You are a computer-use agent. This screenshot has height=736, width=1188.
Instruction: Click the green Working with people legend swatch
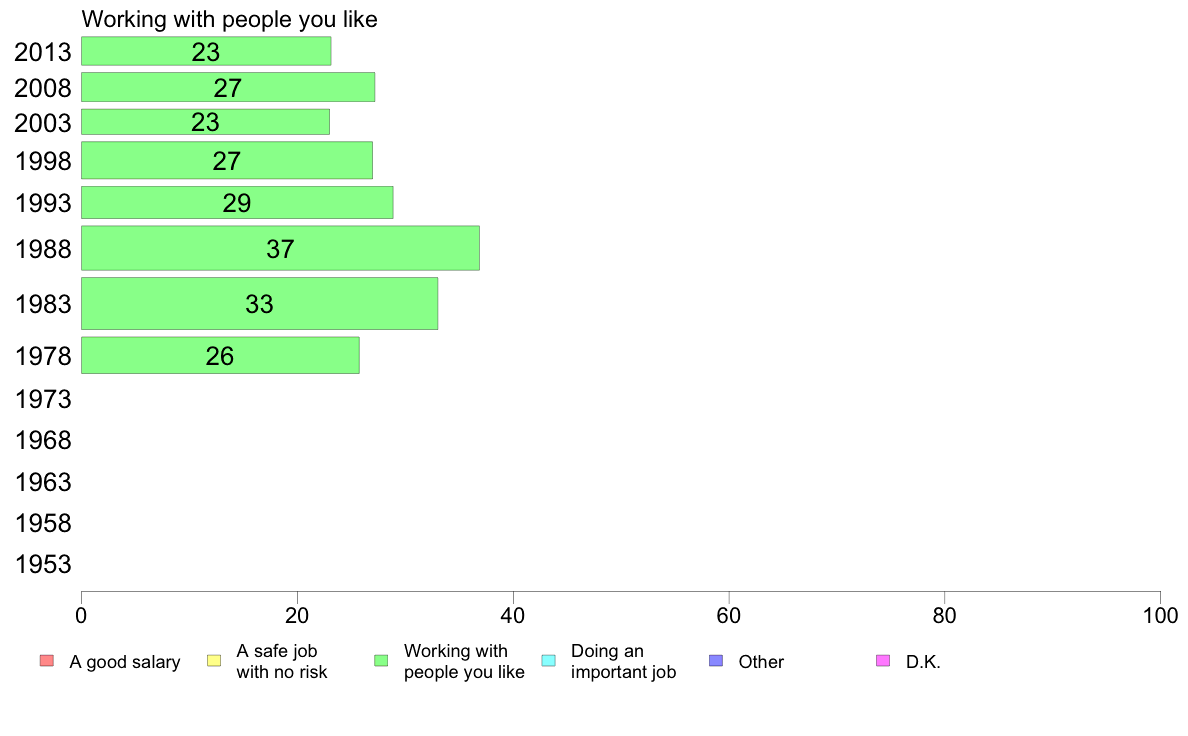(381, 661)
